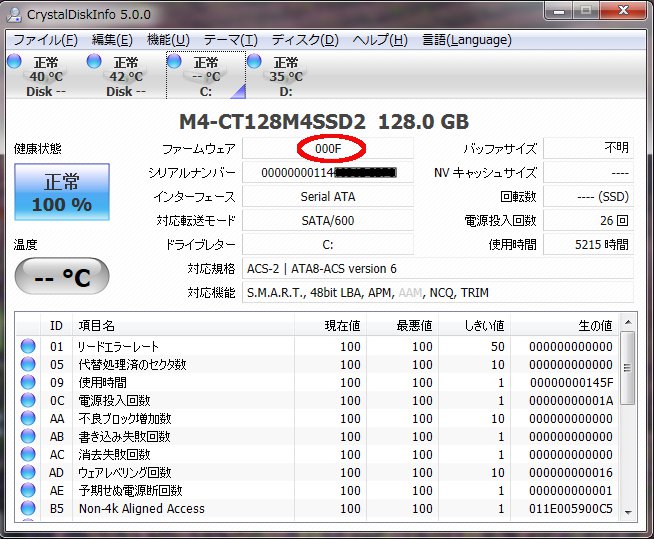Click blue status icon of attribute 09 row
Viewport: 654px width, 540px height.
28,382
